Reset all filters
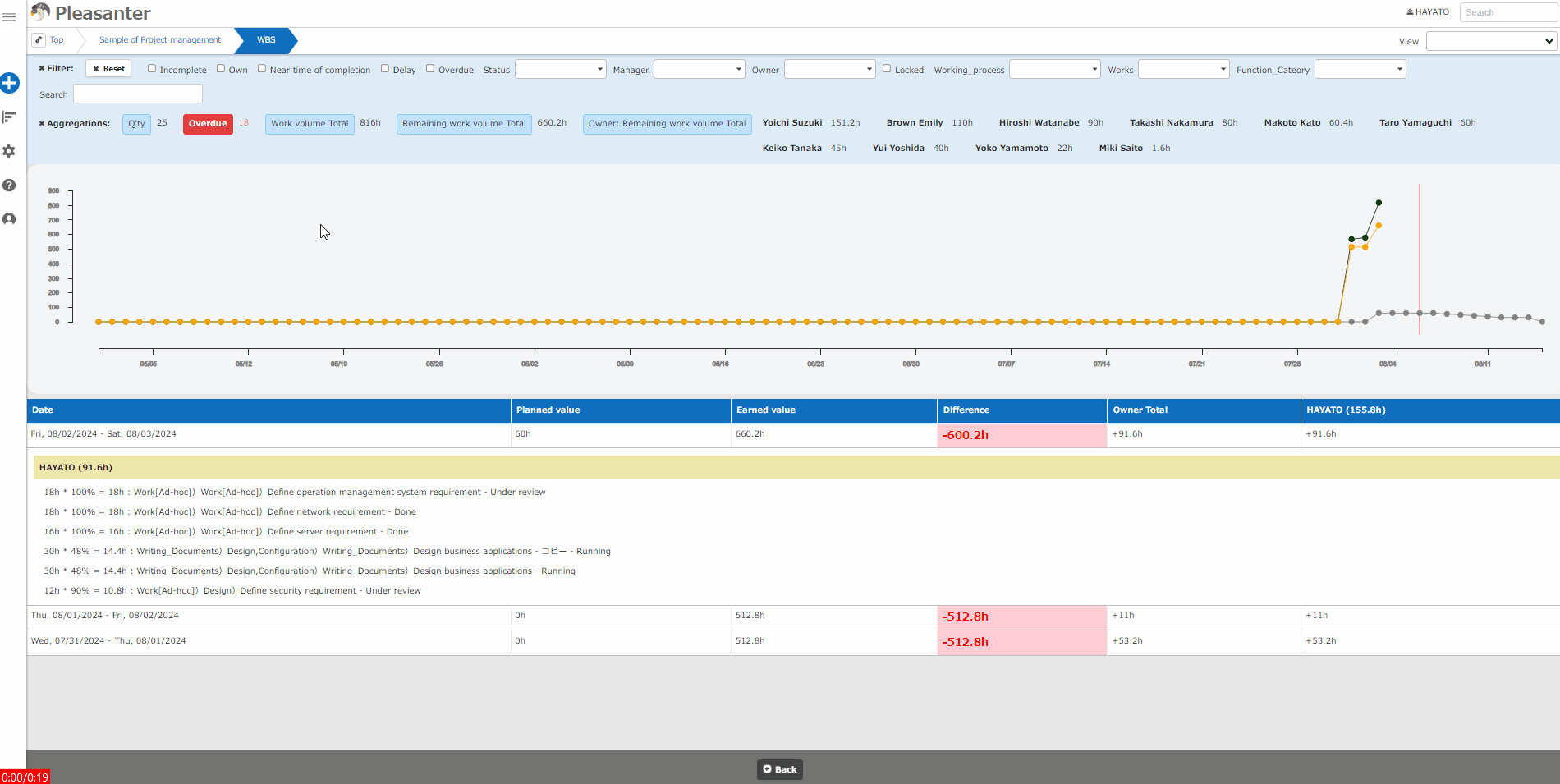This screenshot has height=784, width=1560. [x=108, y=69]
